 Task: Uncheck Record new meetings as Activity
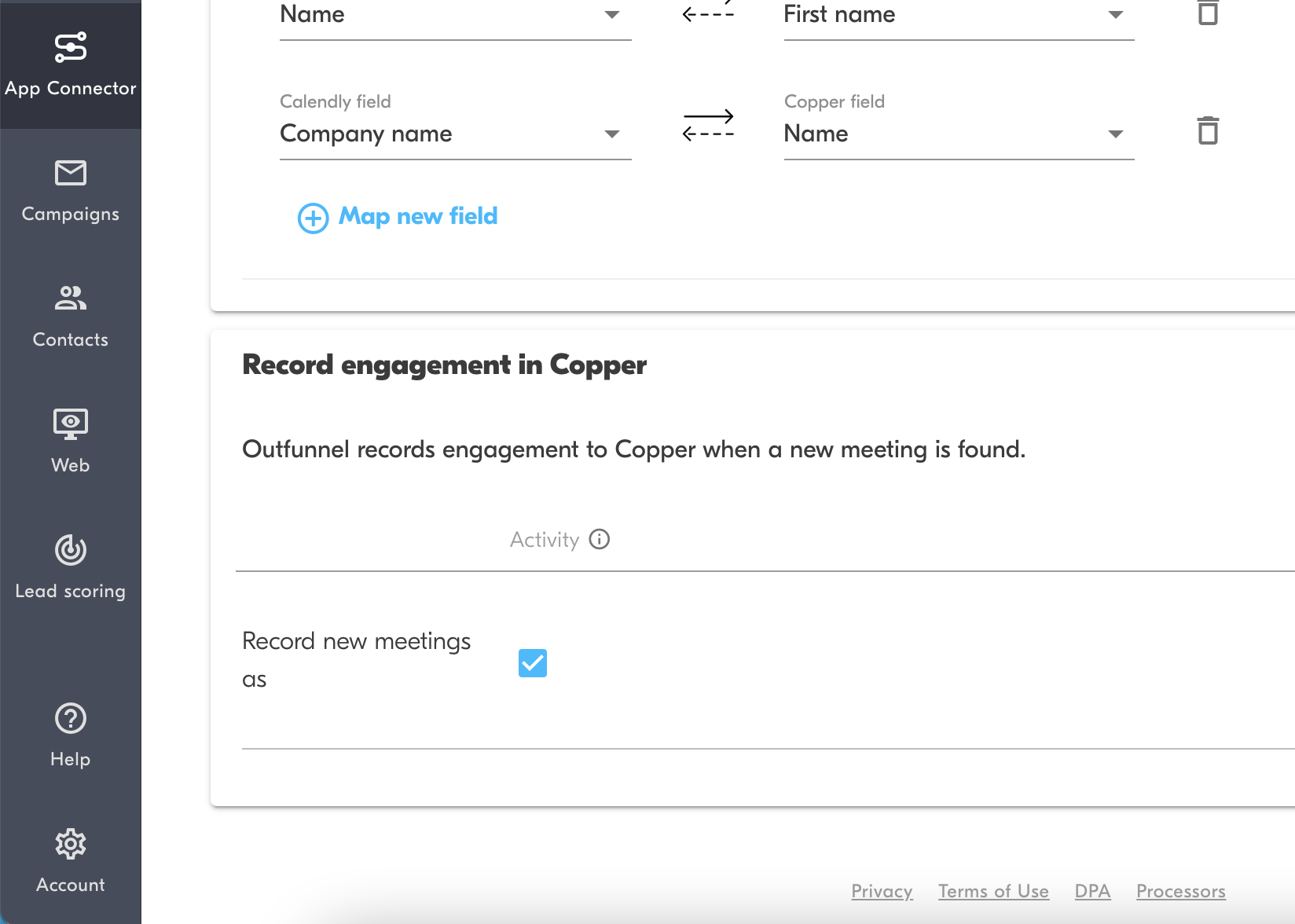click(x=533, y=663)
